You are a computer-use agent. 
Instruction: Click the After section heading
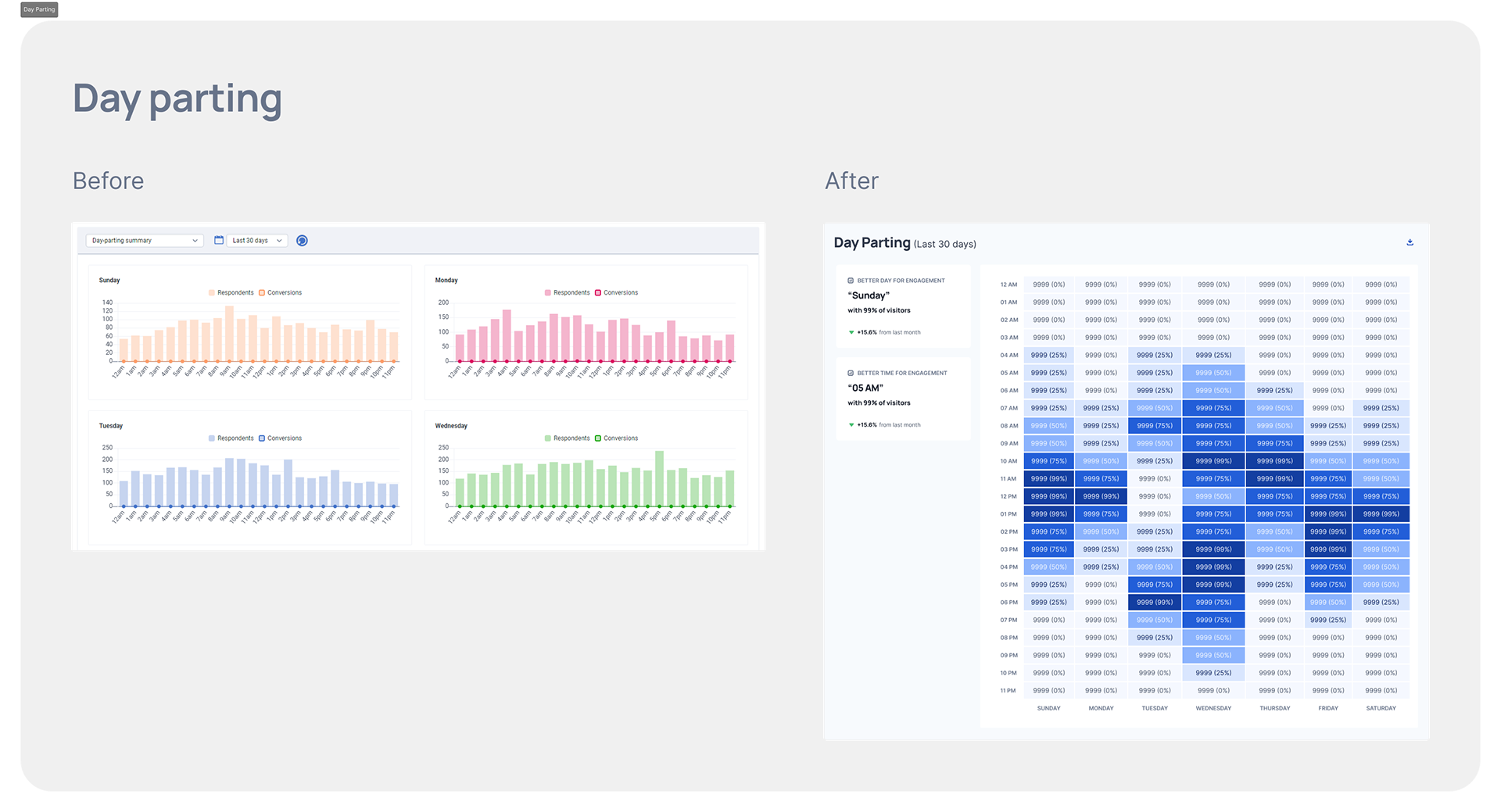(x=851, y=181)
